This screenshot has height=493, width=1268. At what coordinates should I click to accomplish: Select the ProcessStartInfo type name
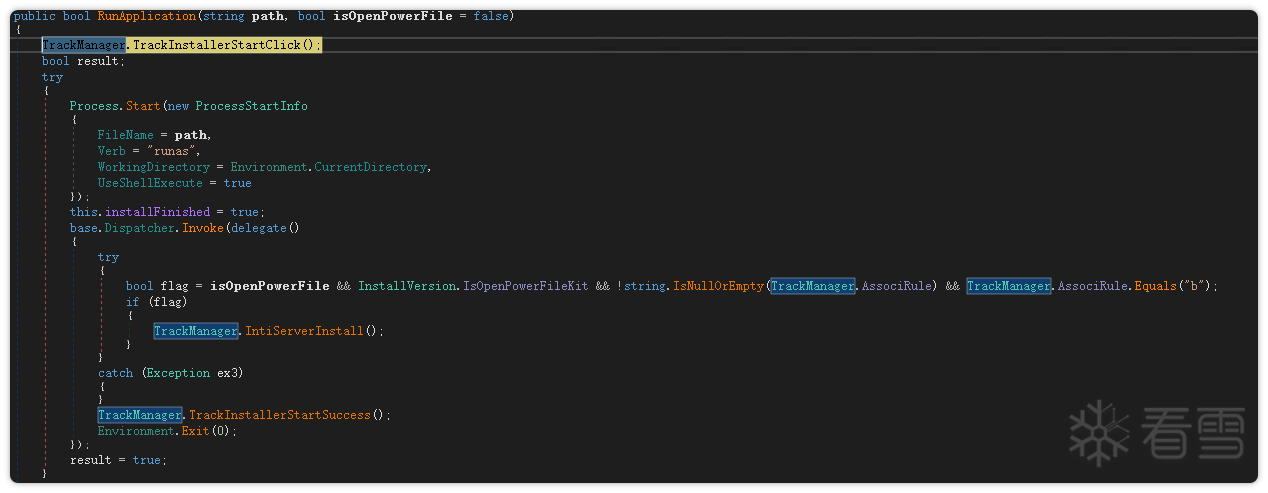[x=251, y=106]
